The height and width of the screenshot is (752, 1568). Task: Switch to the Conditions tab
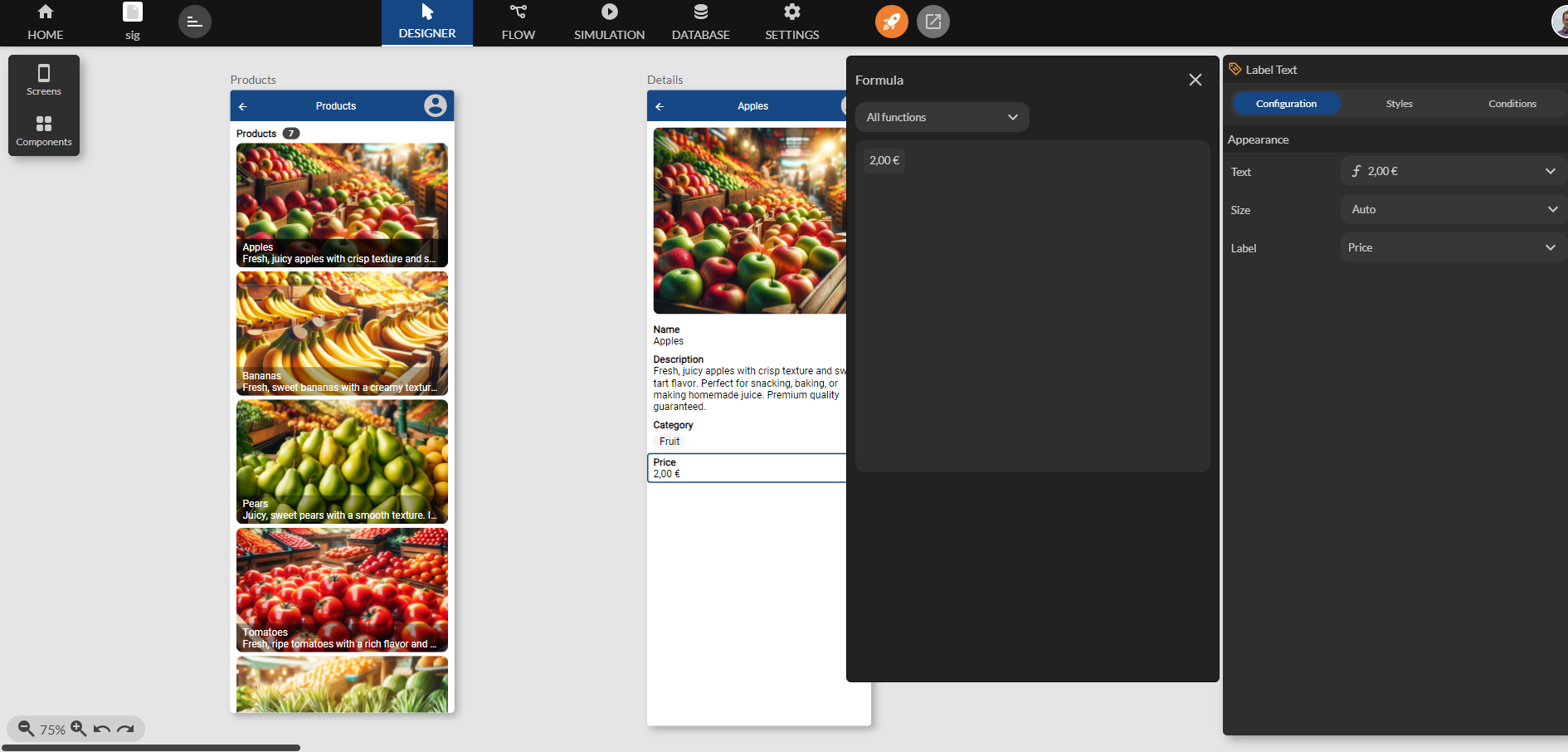pyautogui.click(x=1512, y=104)
